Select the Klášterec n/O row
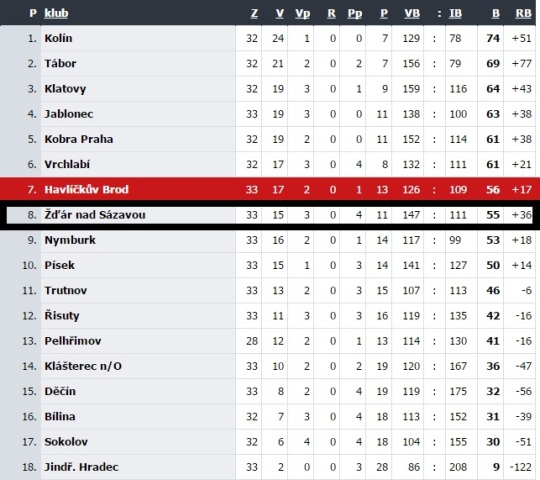Viewport: 540px width, 480px height. 268,366
